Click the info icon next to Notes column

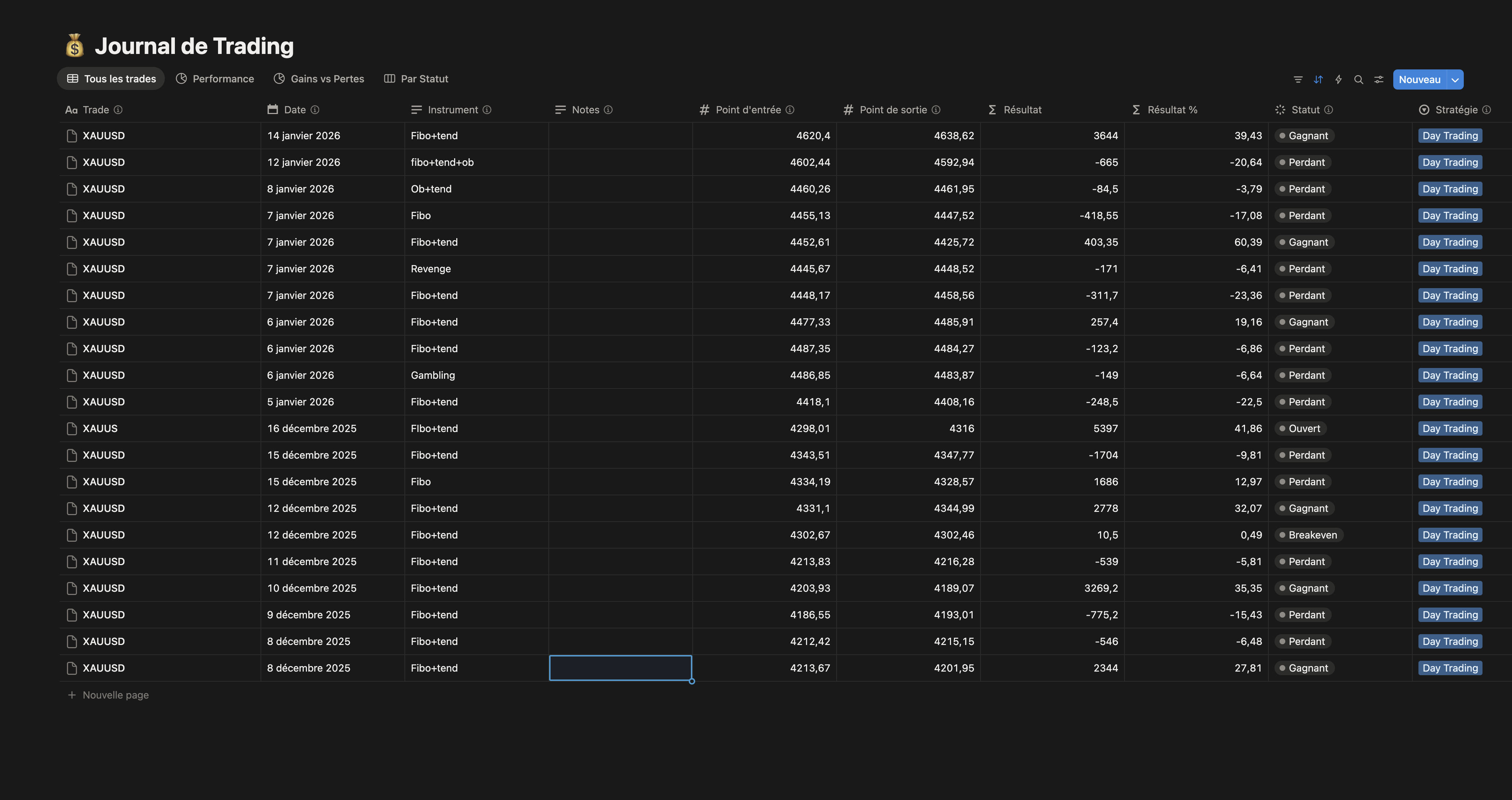609,110
